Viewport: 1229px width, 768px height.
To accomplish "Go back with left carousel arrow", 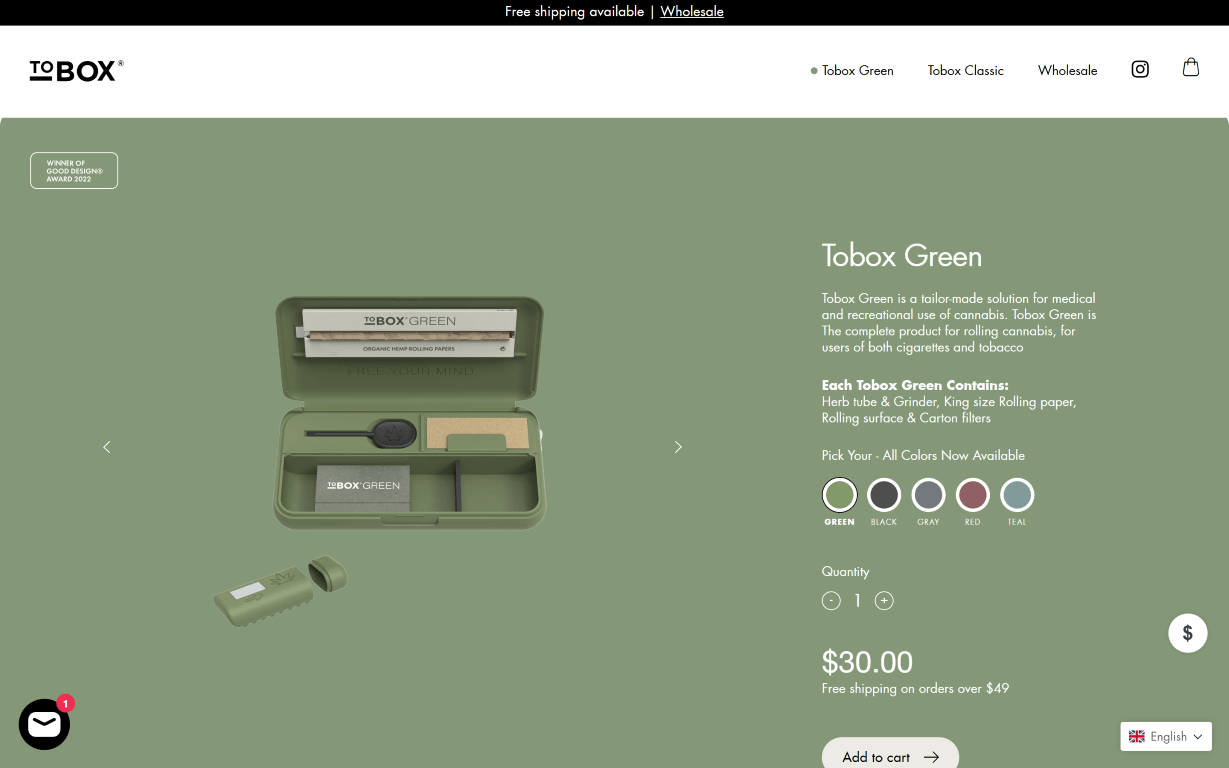I will point(107,447).
